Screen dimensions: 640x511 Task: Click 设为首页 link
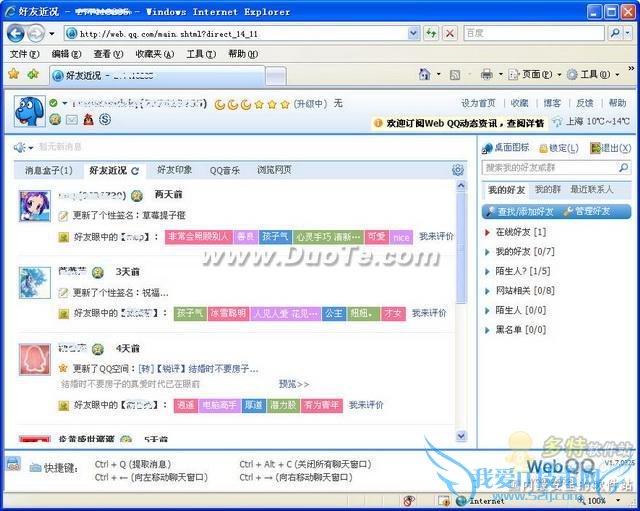[478, 103]
